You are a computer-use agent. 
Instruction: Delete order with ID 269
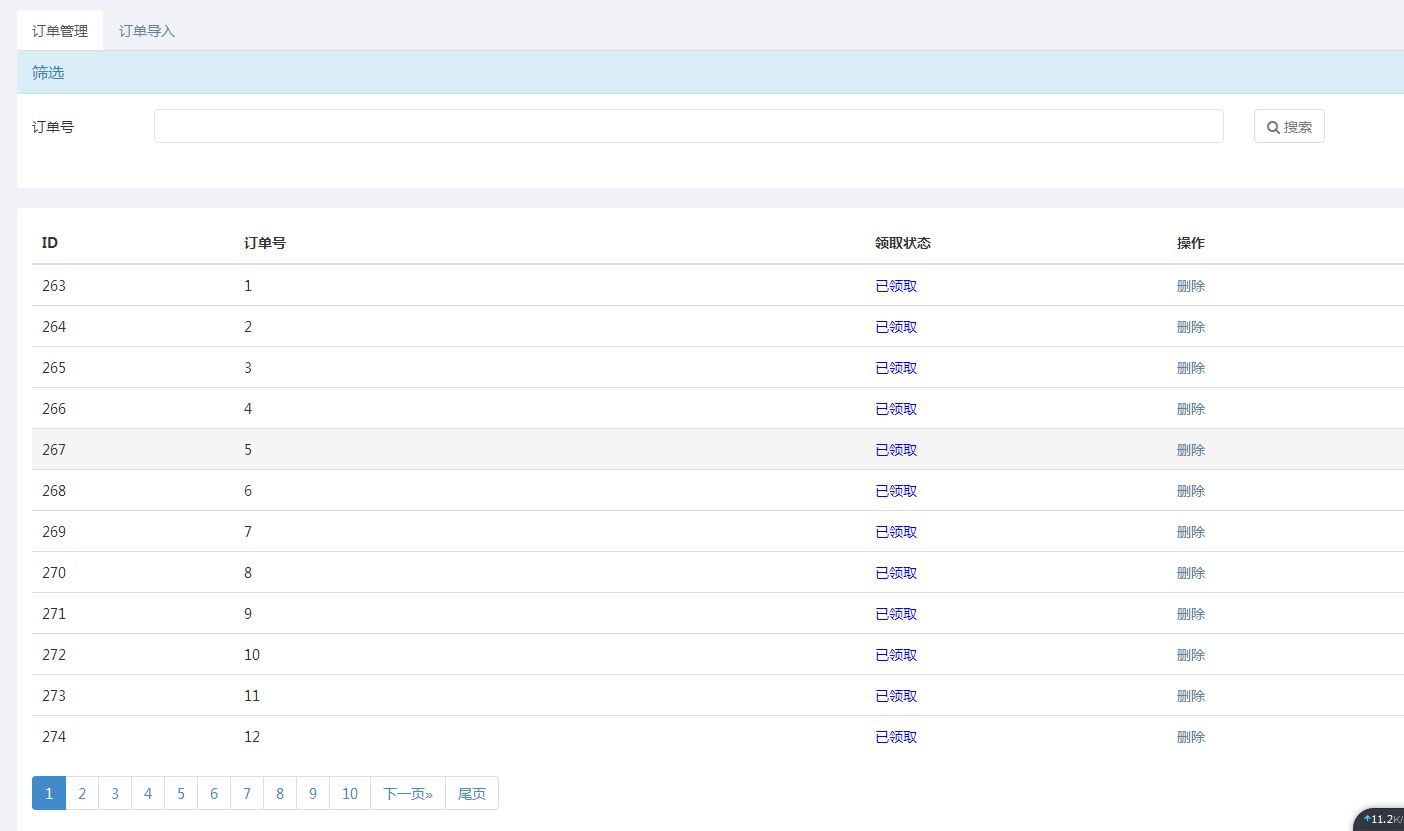[x=1191, y=532]
